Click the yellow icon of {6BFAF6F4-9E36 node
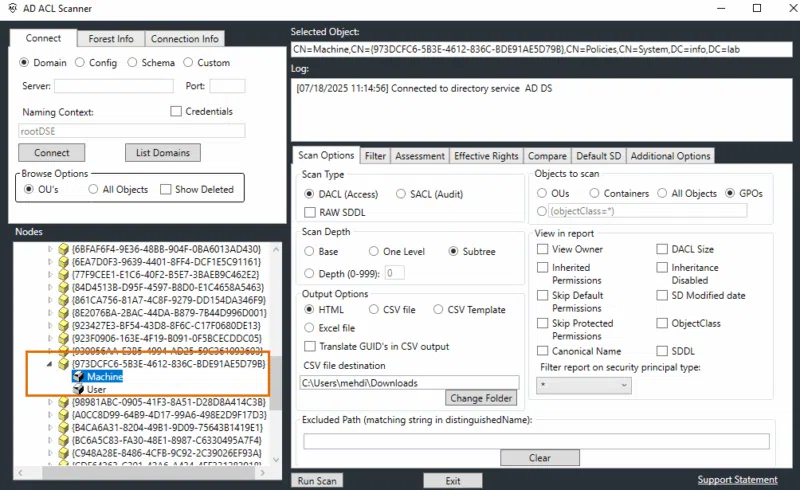Screen dimensions: 800x490 click(x=64, y=248)
